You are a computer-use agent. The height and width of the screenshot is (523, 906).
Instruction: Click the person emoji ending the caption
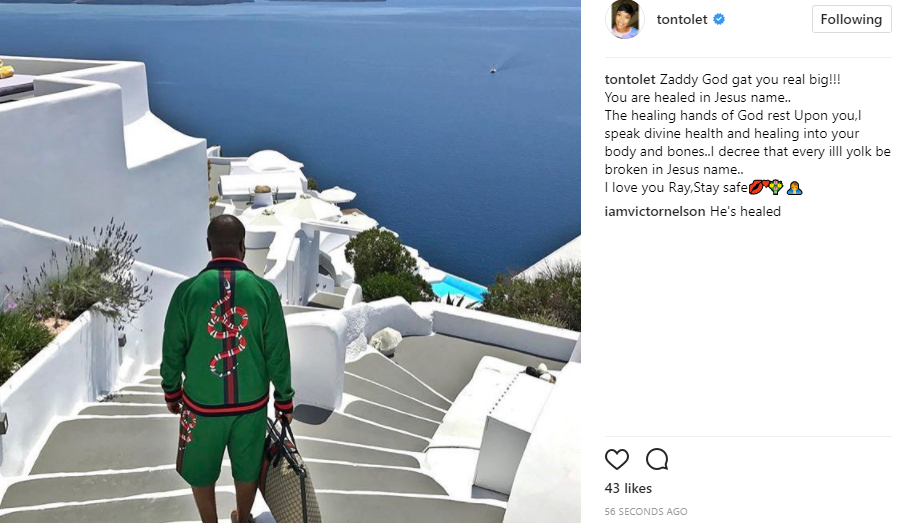click(x=794, y=188)
